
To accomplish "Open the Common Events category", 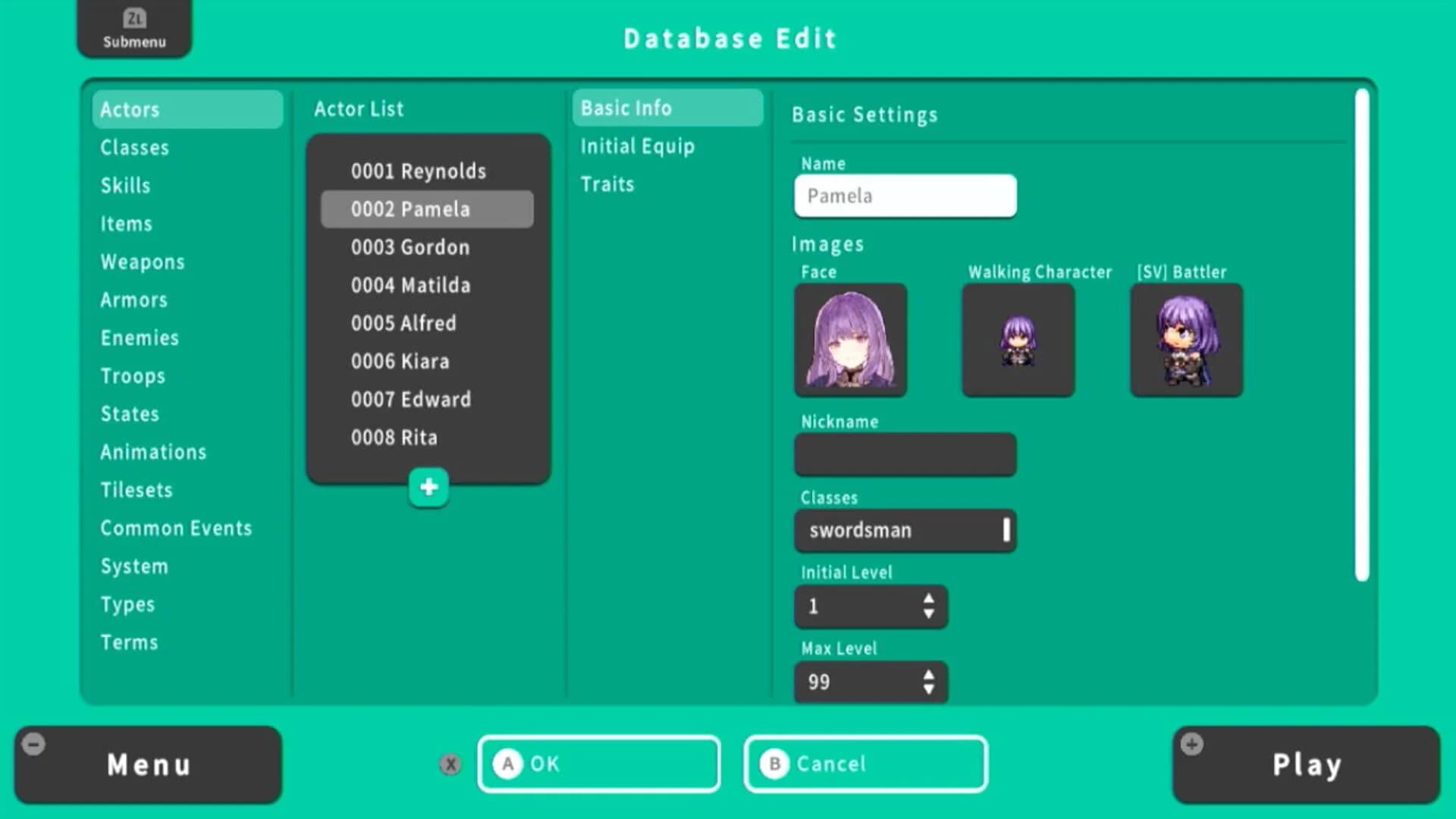I will tap(177, 528).
